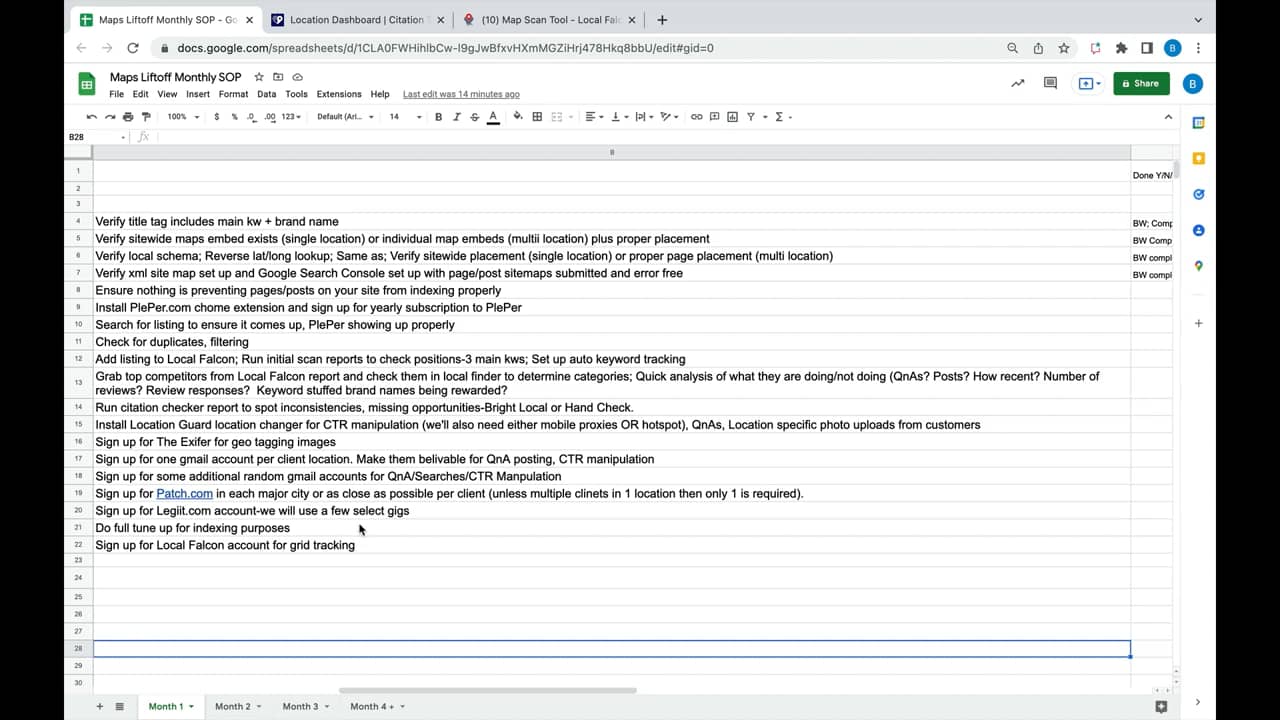
Task: Switch to the Month 4 + sheet tab
Action: pyautogui.click(x=377, y=706)
